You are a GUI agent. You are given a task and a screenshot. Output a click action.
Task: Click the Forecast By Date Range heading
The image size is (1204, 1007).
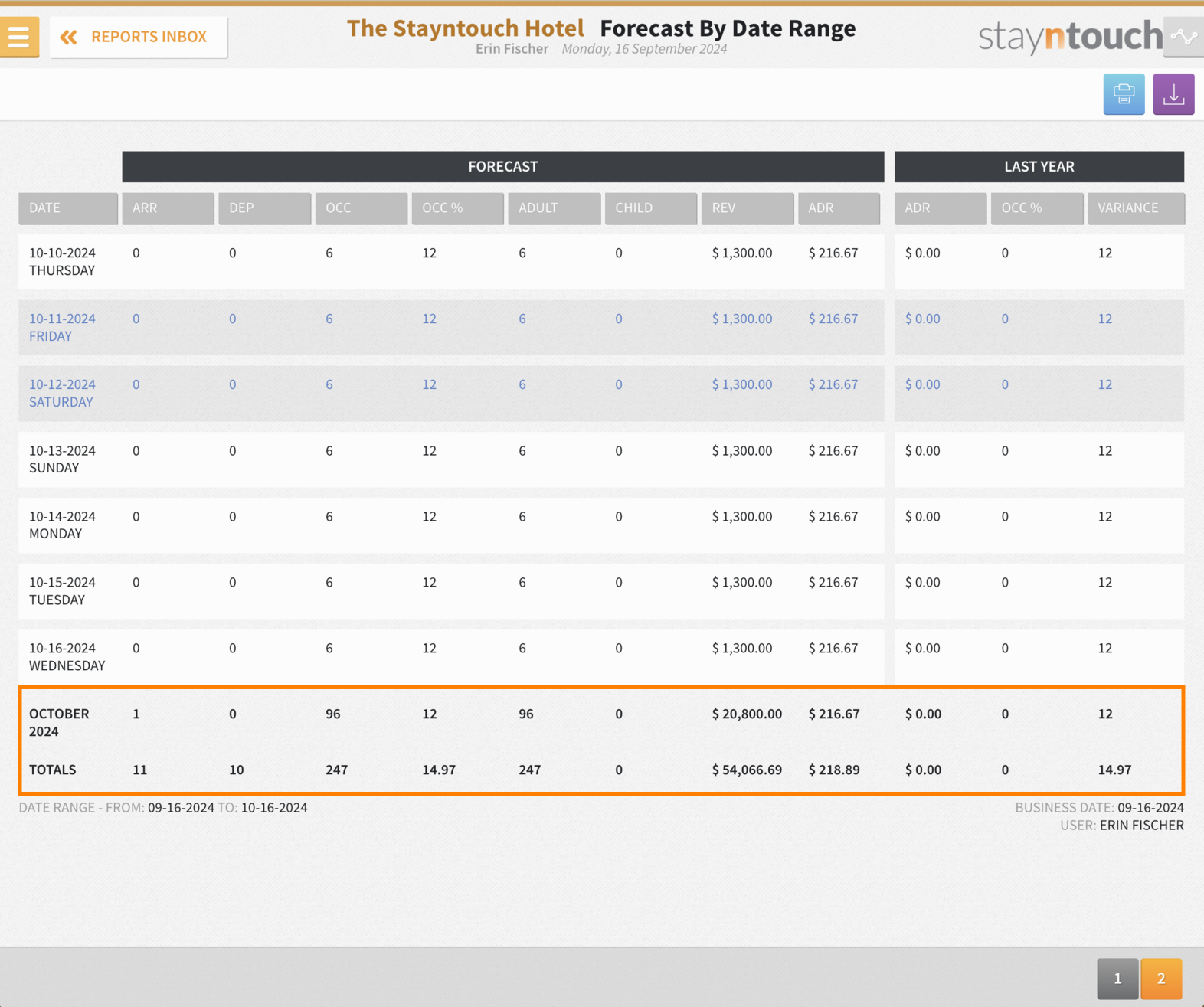pos(728,28)
